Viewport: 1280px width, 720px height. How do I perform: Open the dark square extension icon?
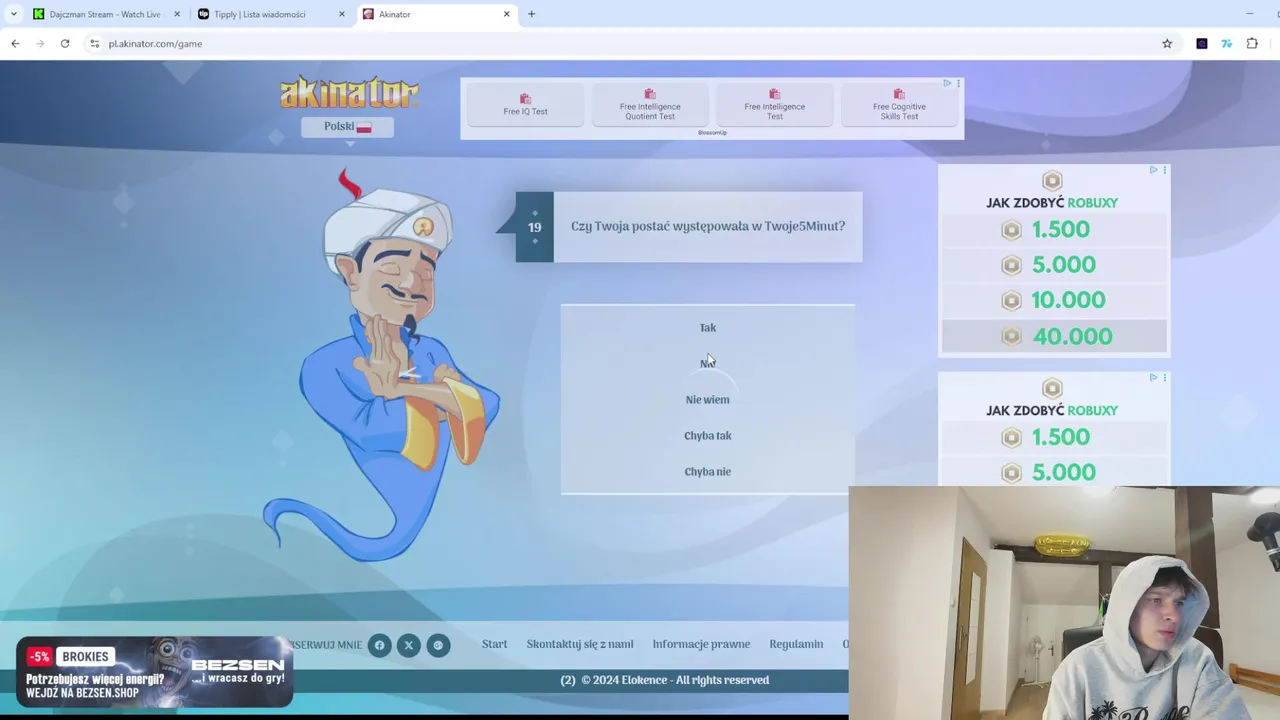click(x=1201, y=43)
